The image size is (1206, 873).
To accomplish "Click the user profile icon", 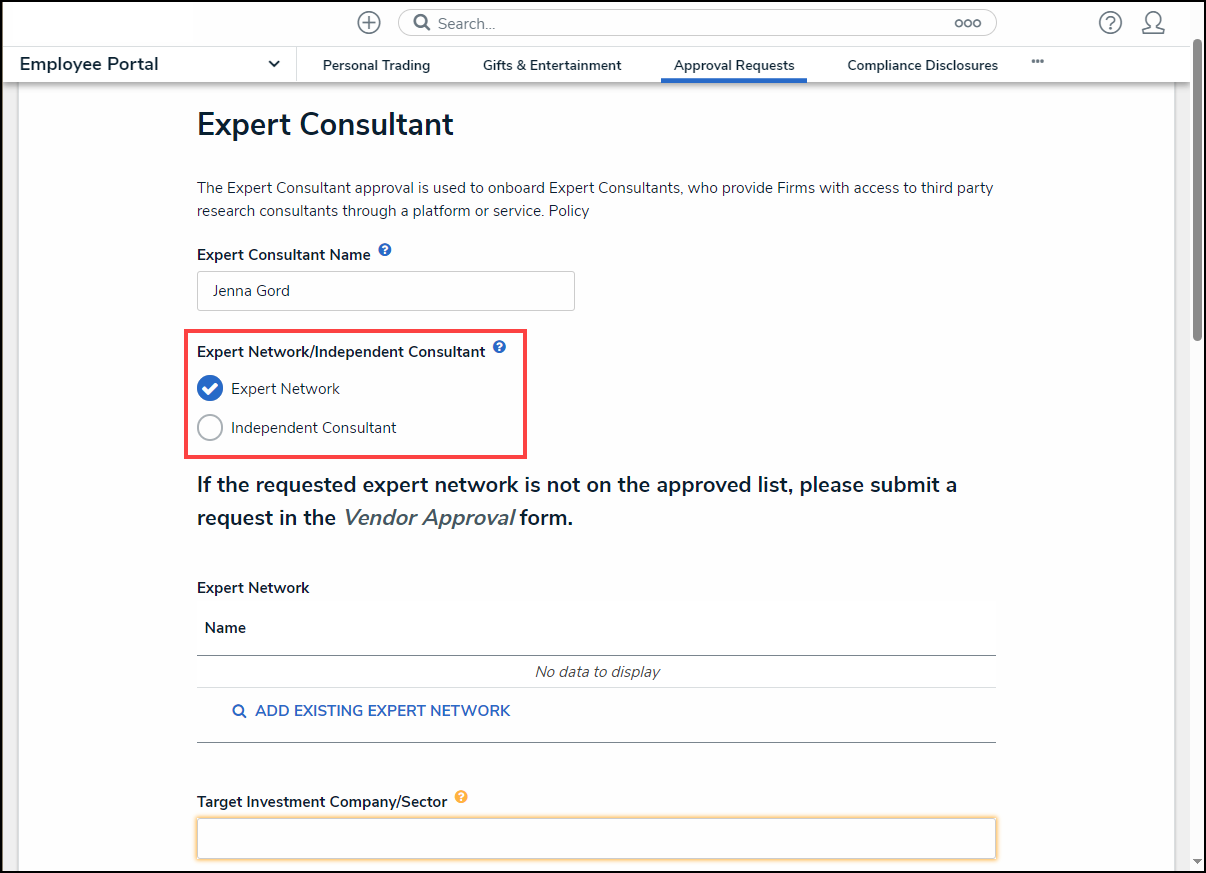I will [x=1153, y=22].
